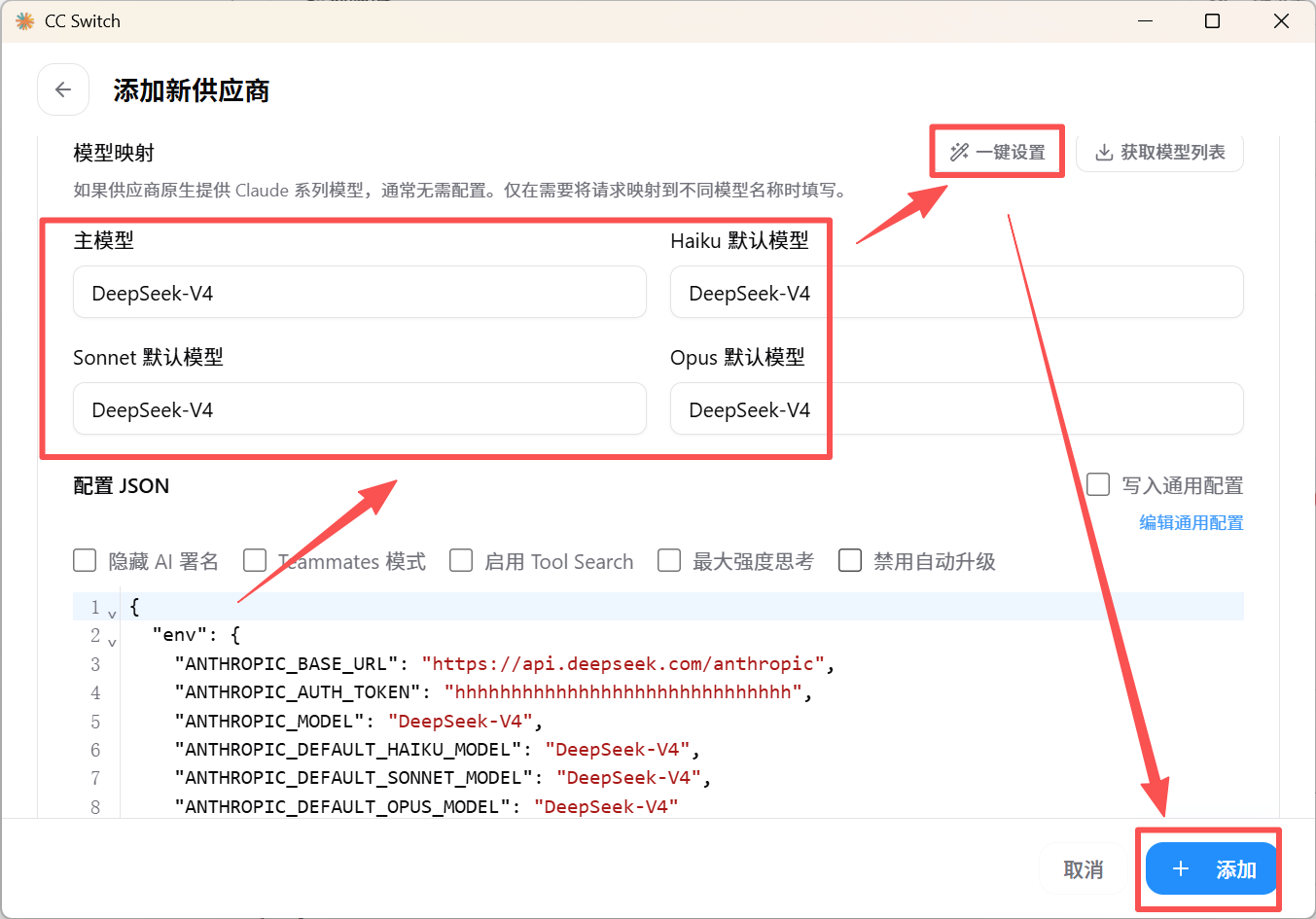Screen dimensions: 1316x919
Task: Check the 禁用自动升级 option
Action: 850,561
